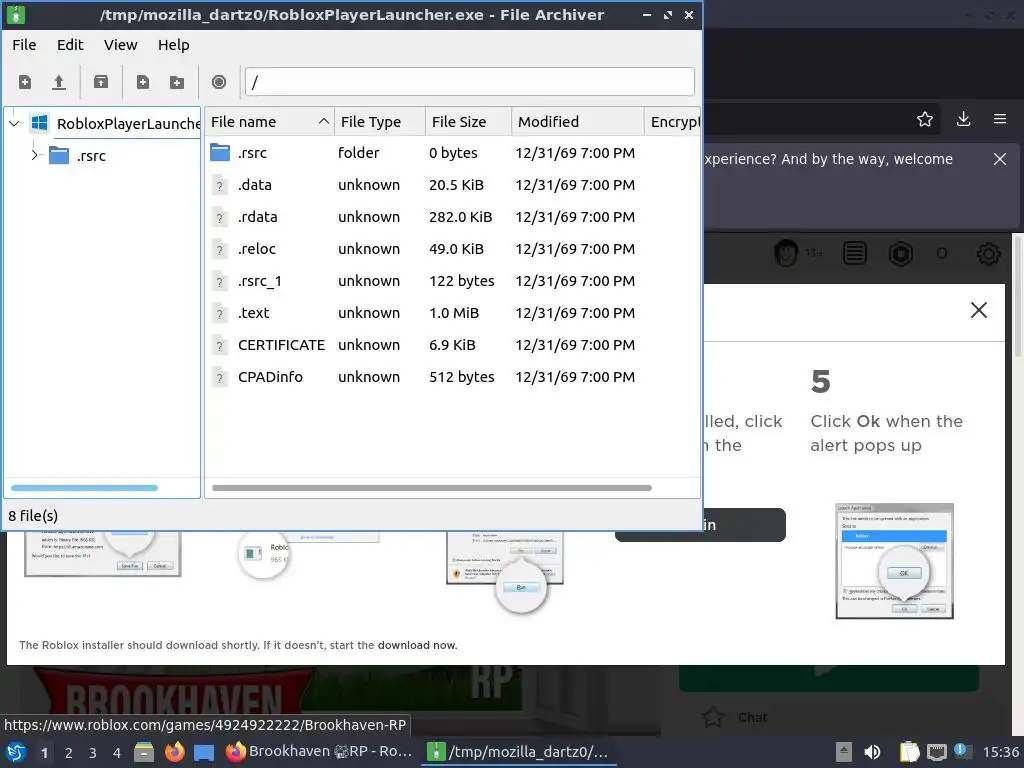The width and height of the screenshot is (1024, 768).
Task: Select the .rsrc_1 file row
Action: (x=453, y=281)
